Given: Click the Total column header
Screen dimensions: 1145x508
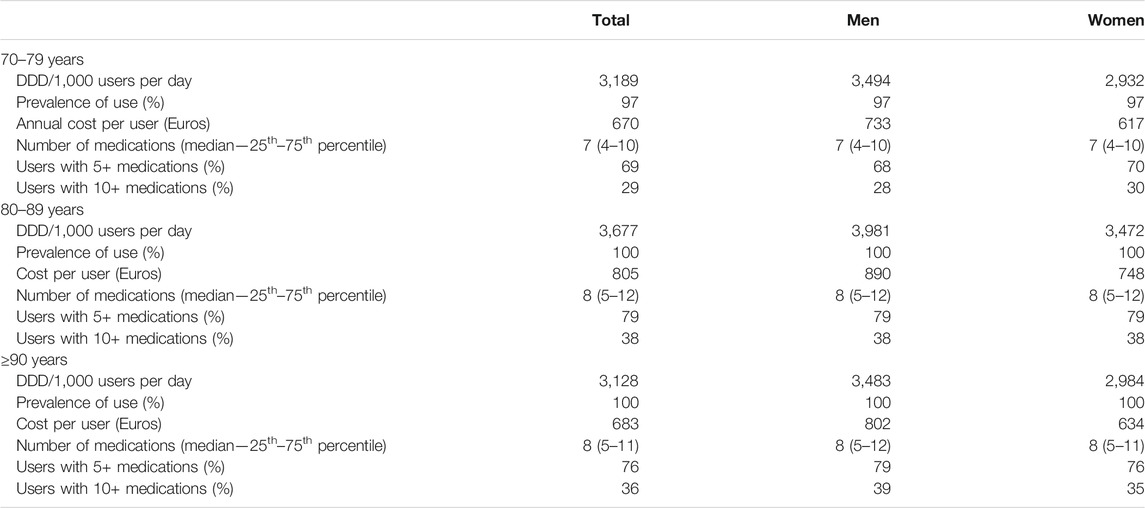Looking at the screenshot, I should 611,20.
